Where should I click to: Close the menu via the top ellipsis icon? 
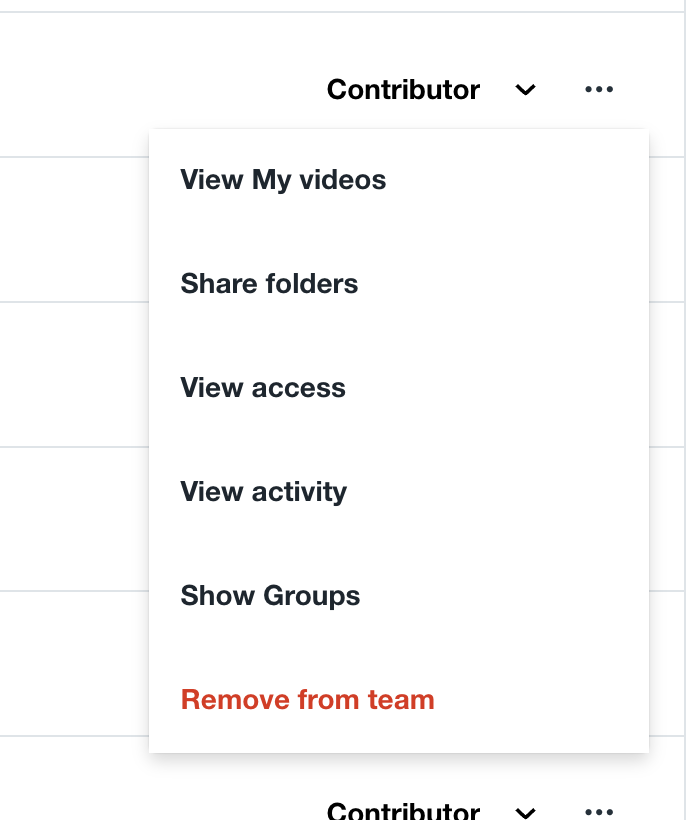click(x=599, y=90)
